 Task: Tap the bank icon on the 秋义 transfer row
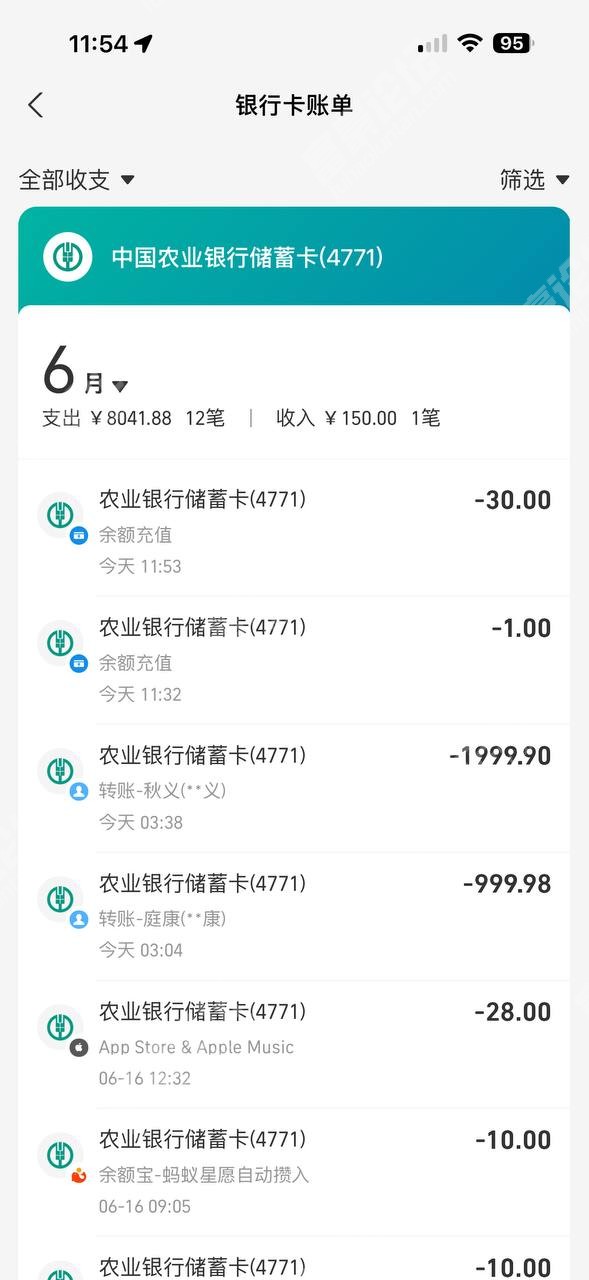pos(62,772)
